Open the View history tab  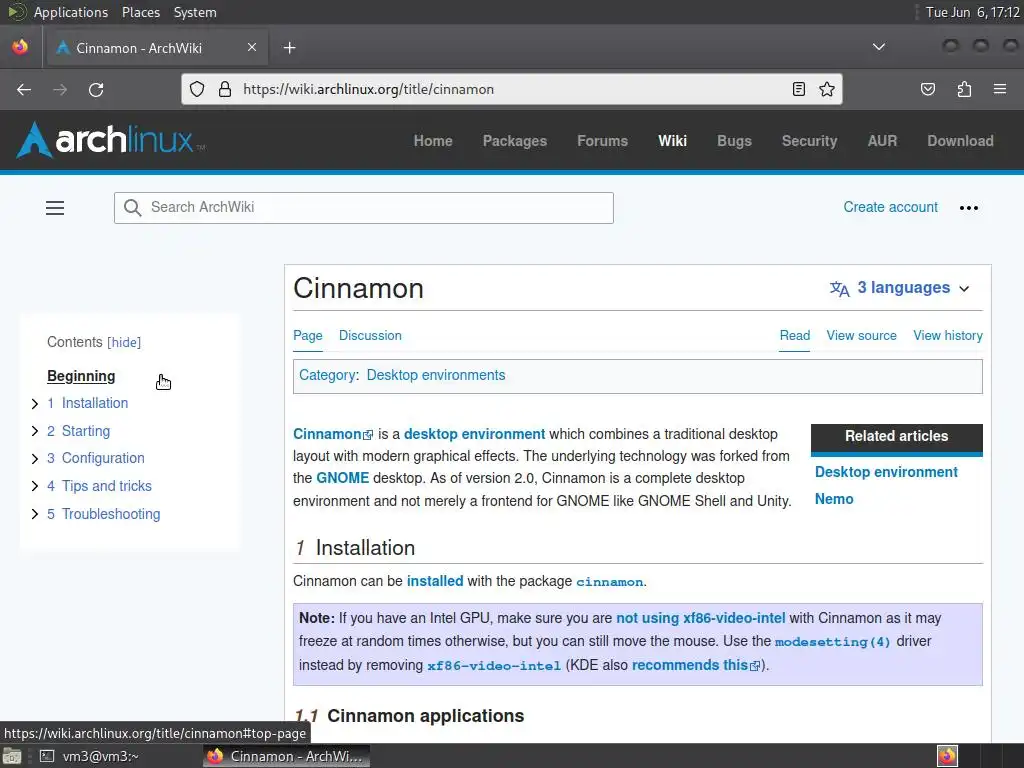pos(948,336)
